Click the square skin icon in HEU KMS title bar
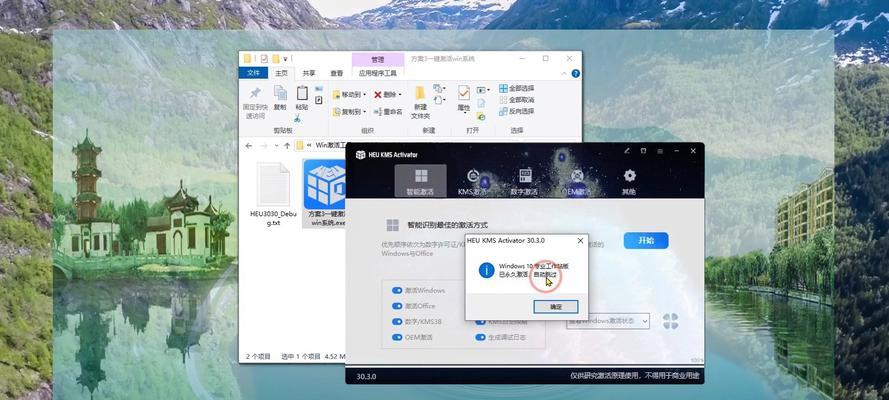 tap(644, 151)
